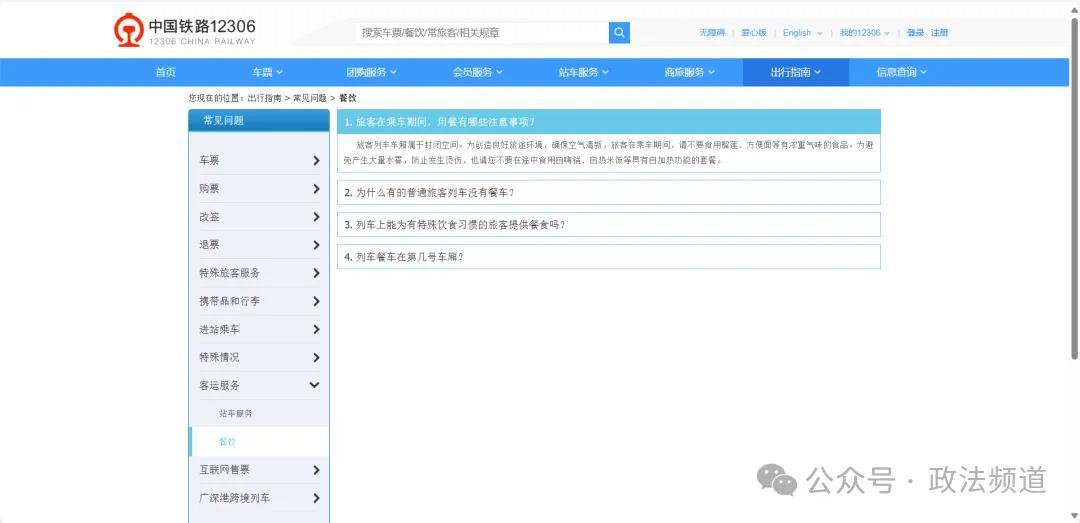
Task: Expand question 3 about special dietary habits
Action: [x=609, y=225]
